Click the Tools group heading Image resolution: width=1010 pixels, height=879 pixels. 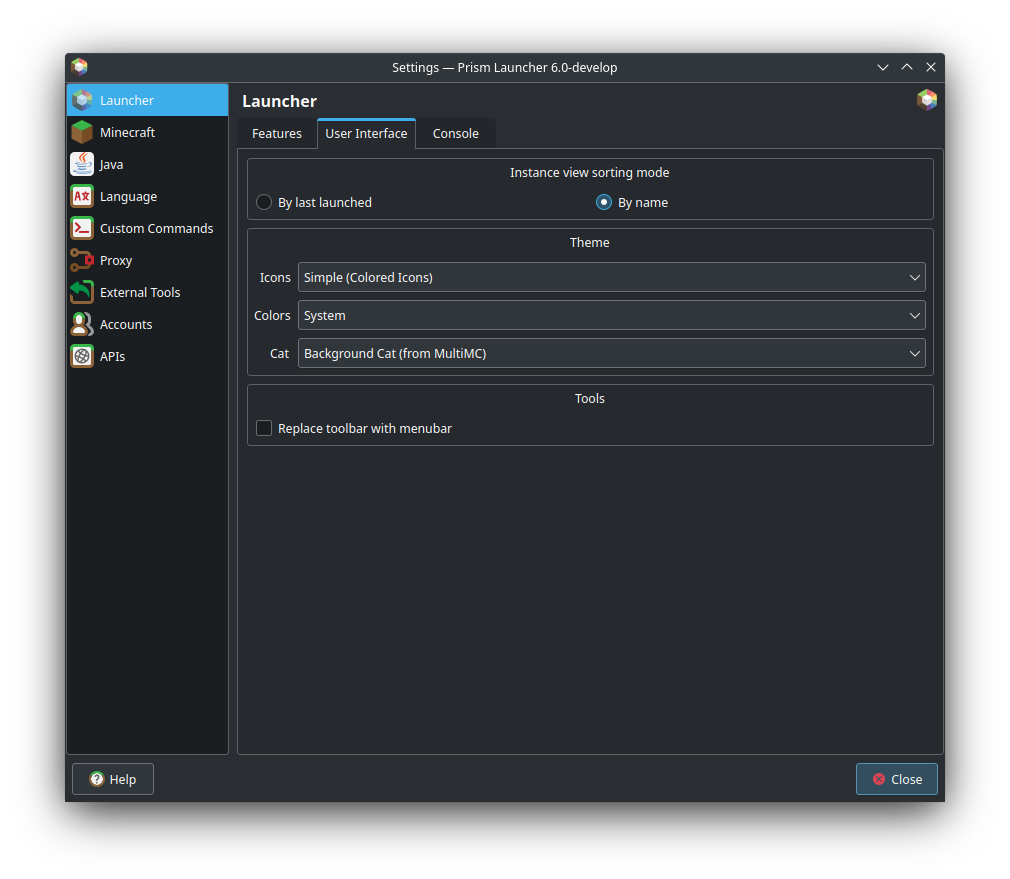tap(589, 399)
